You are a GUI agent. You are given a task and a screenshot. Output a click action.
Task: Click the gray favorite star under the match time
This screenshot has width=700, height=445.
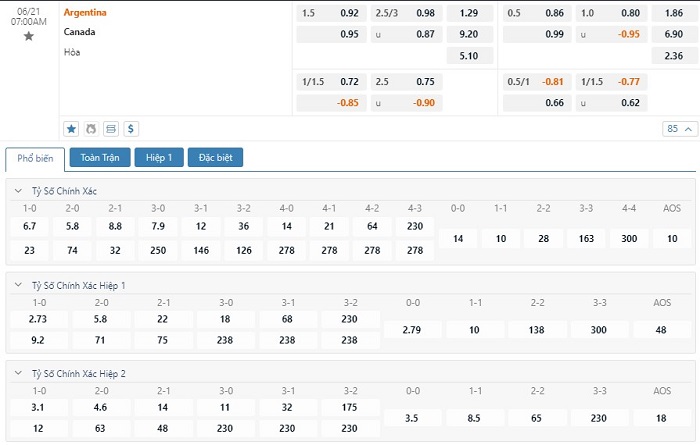click(28, 36)
